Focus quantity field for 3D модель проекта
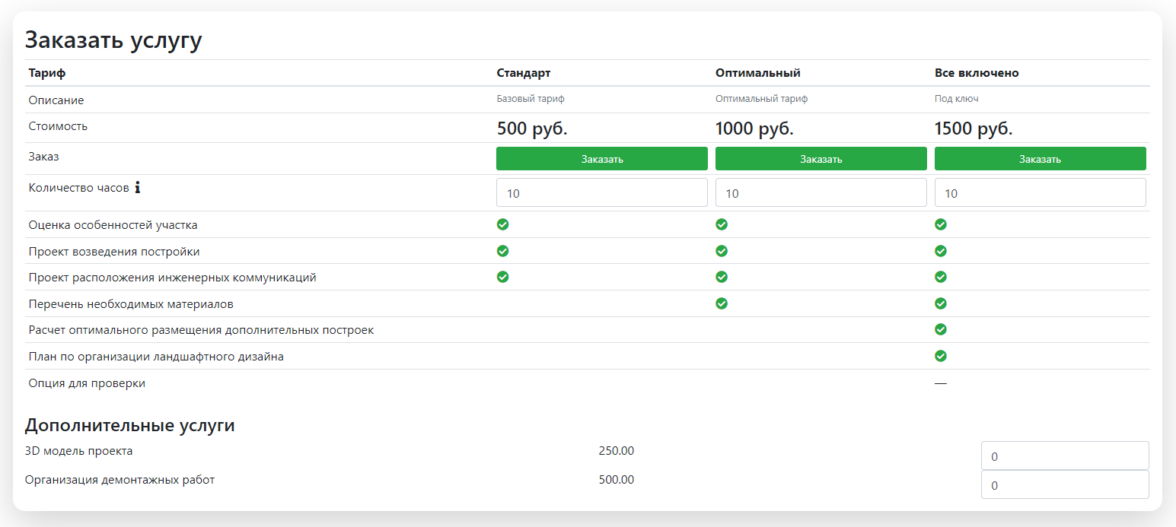Viewport: 1176px width, 527px height. [1064, 456]
